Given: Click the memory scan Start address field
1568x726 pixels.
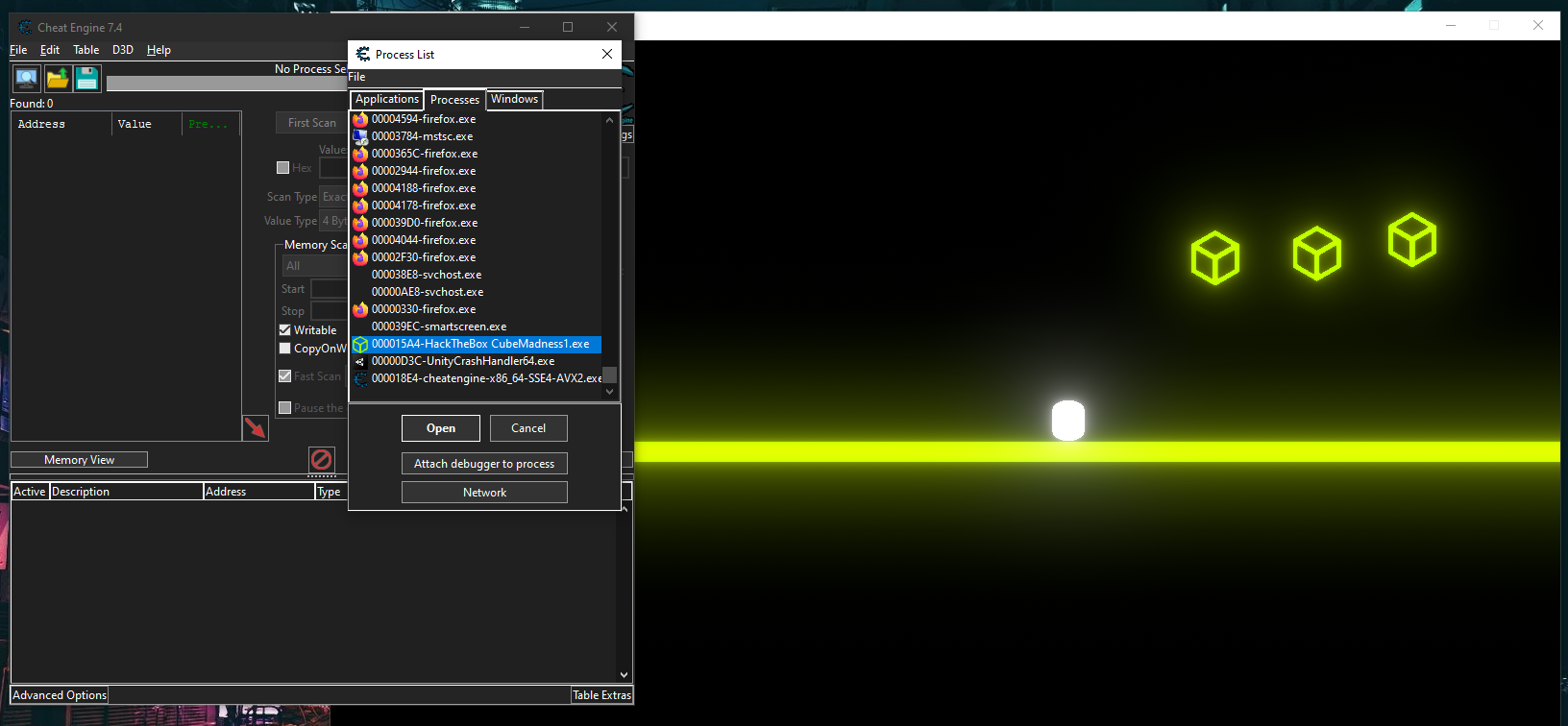Looking at the screenshot, I should coord(329,288).
